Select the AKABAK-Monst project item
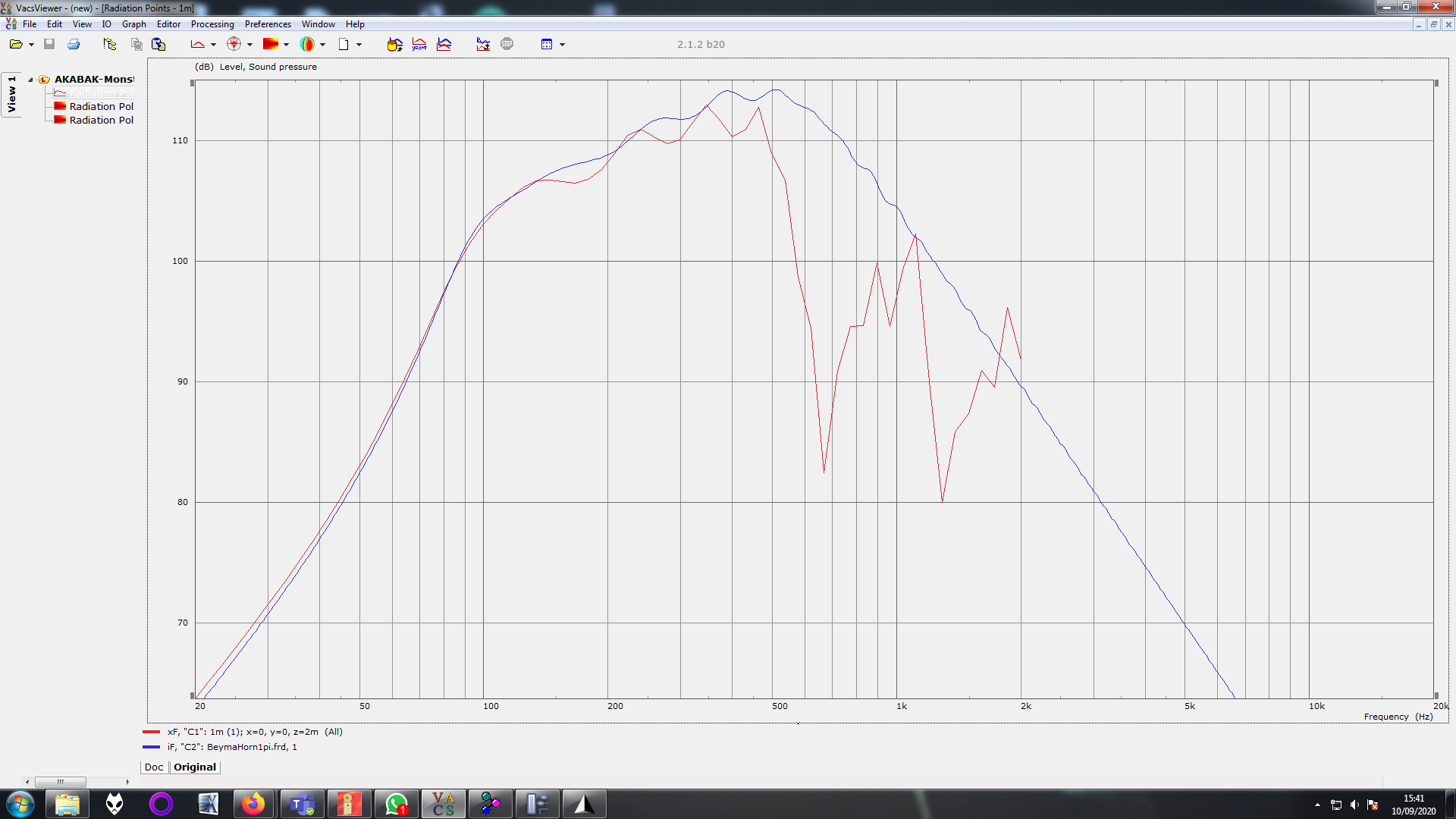The width and height of the screenshot is (1456, 819). click(94, 80)
